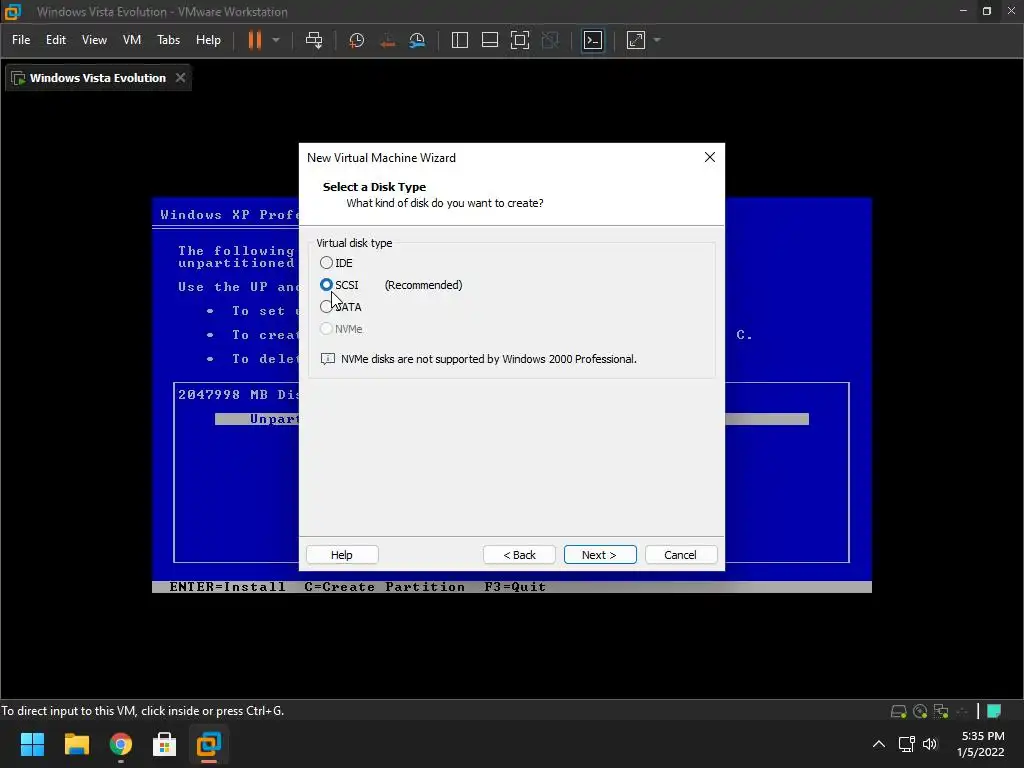Click the NVMe info message icon
This screenshot has width=1024, height=768.
click(x=328, y=359)
